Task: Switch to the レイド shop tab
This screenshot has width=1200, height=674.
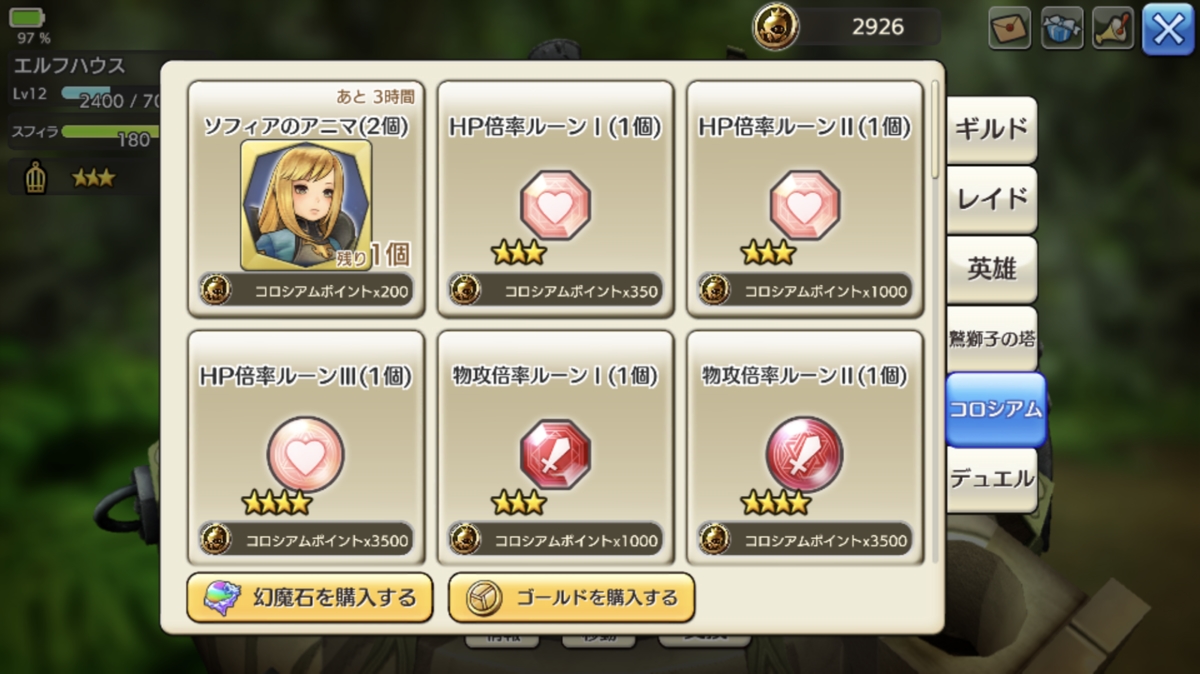Action: click(991, 199)
